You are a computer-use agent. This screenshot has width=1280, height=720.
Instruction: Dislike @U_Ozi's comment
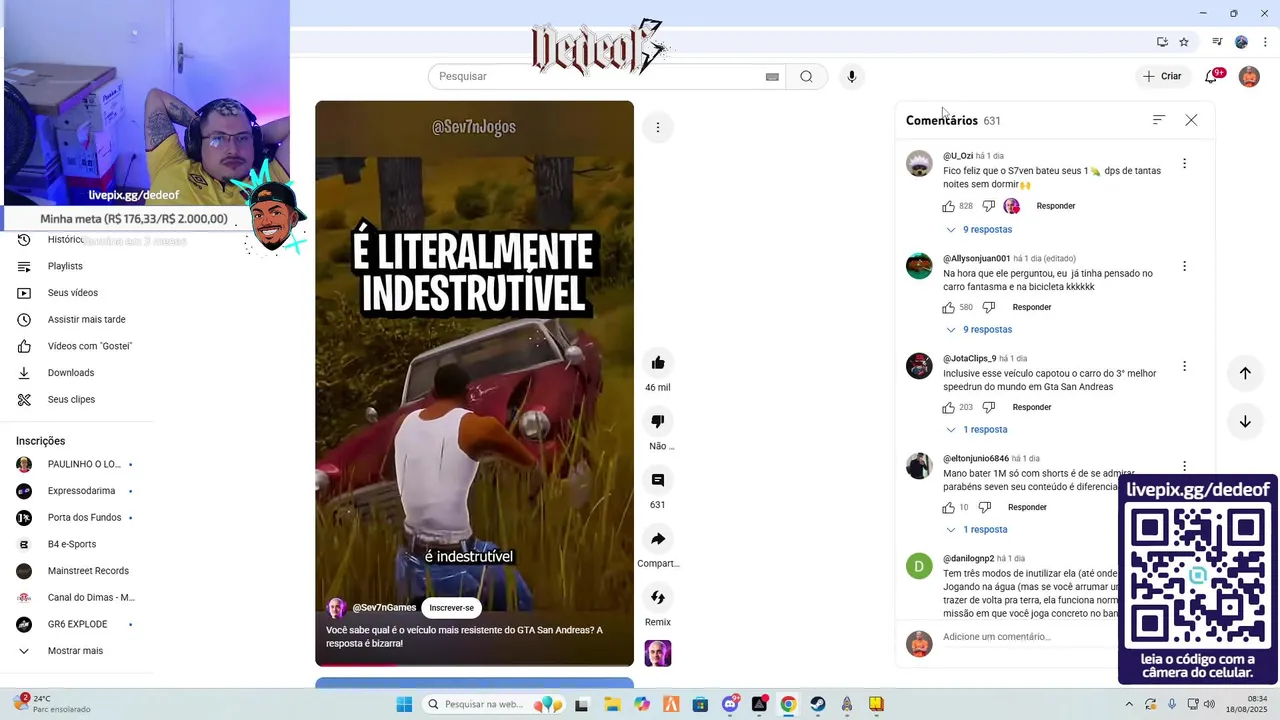pos(988,206)
